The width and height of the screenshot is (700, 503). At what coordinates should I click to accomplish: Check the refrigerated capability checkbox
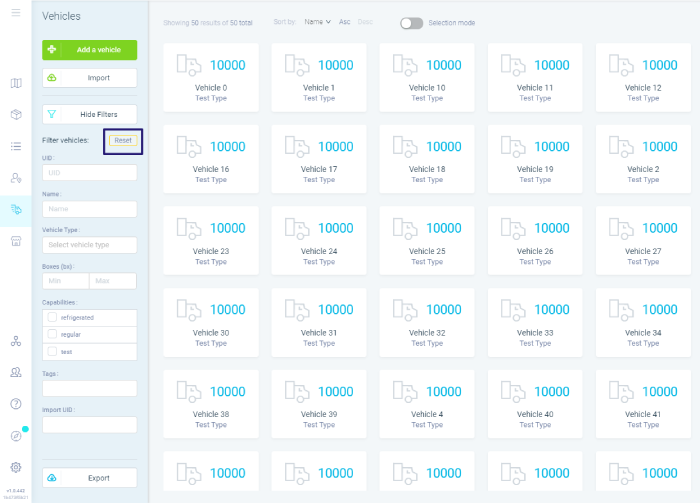coord(52,317)
